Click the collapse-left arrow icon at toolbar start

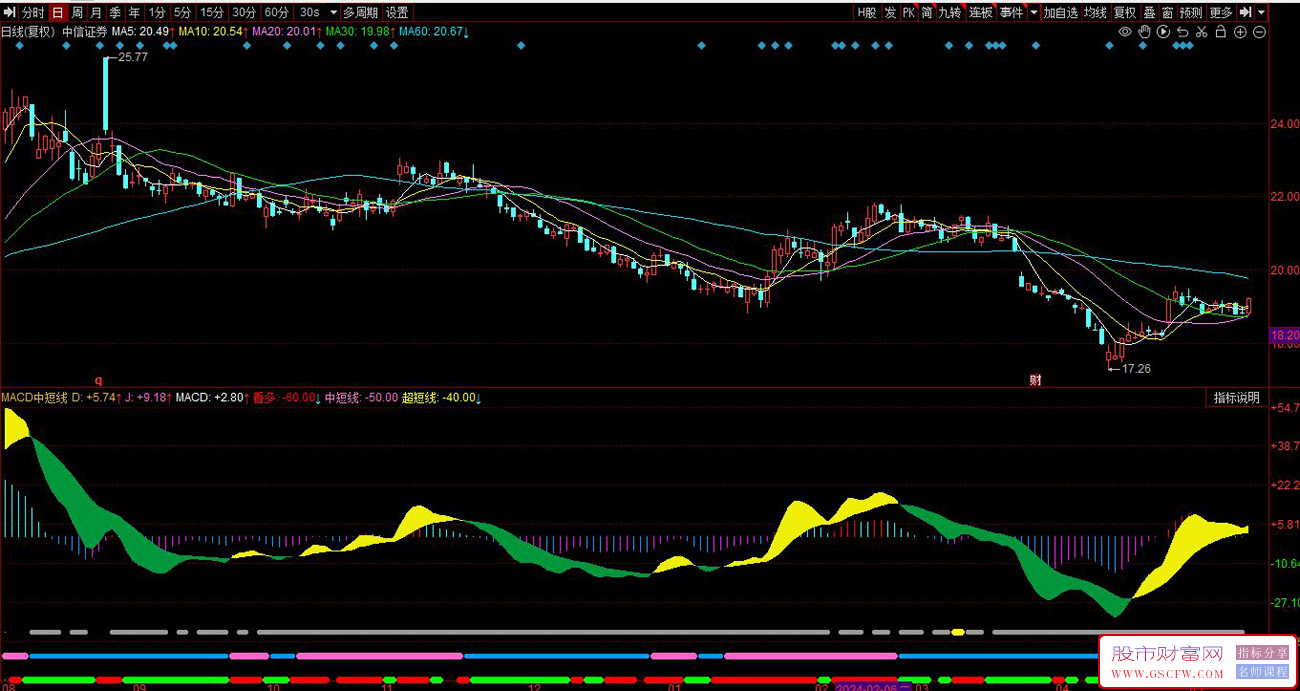point(9,12)
